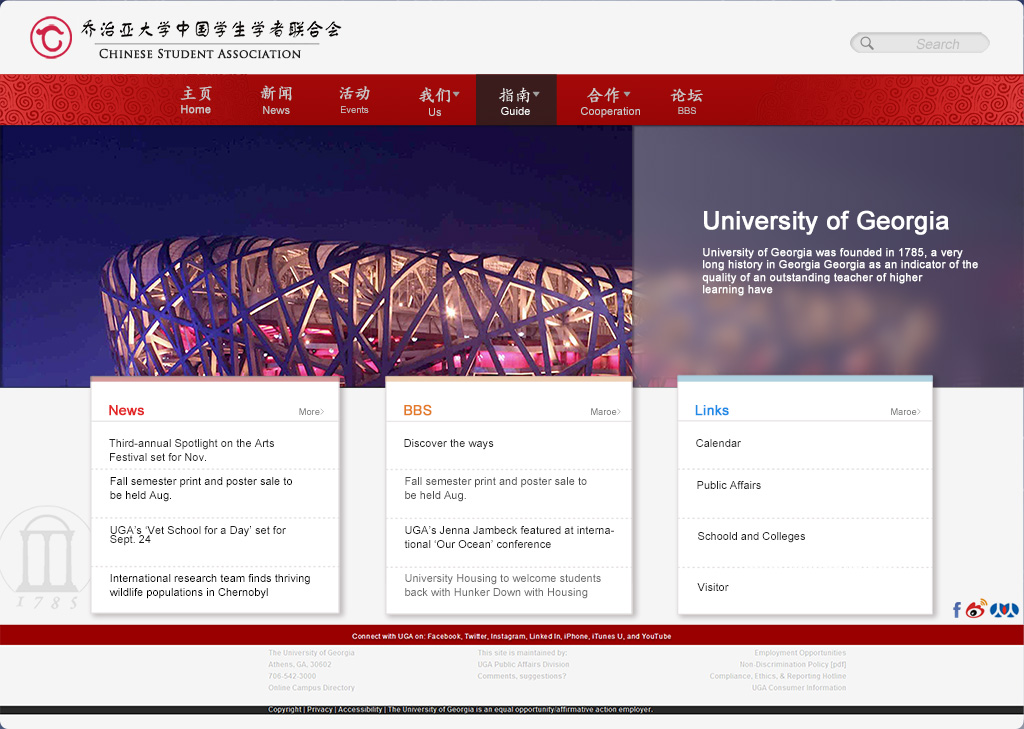Select the News navigation item
1024x729 pixels.
(x=276, y=101)
